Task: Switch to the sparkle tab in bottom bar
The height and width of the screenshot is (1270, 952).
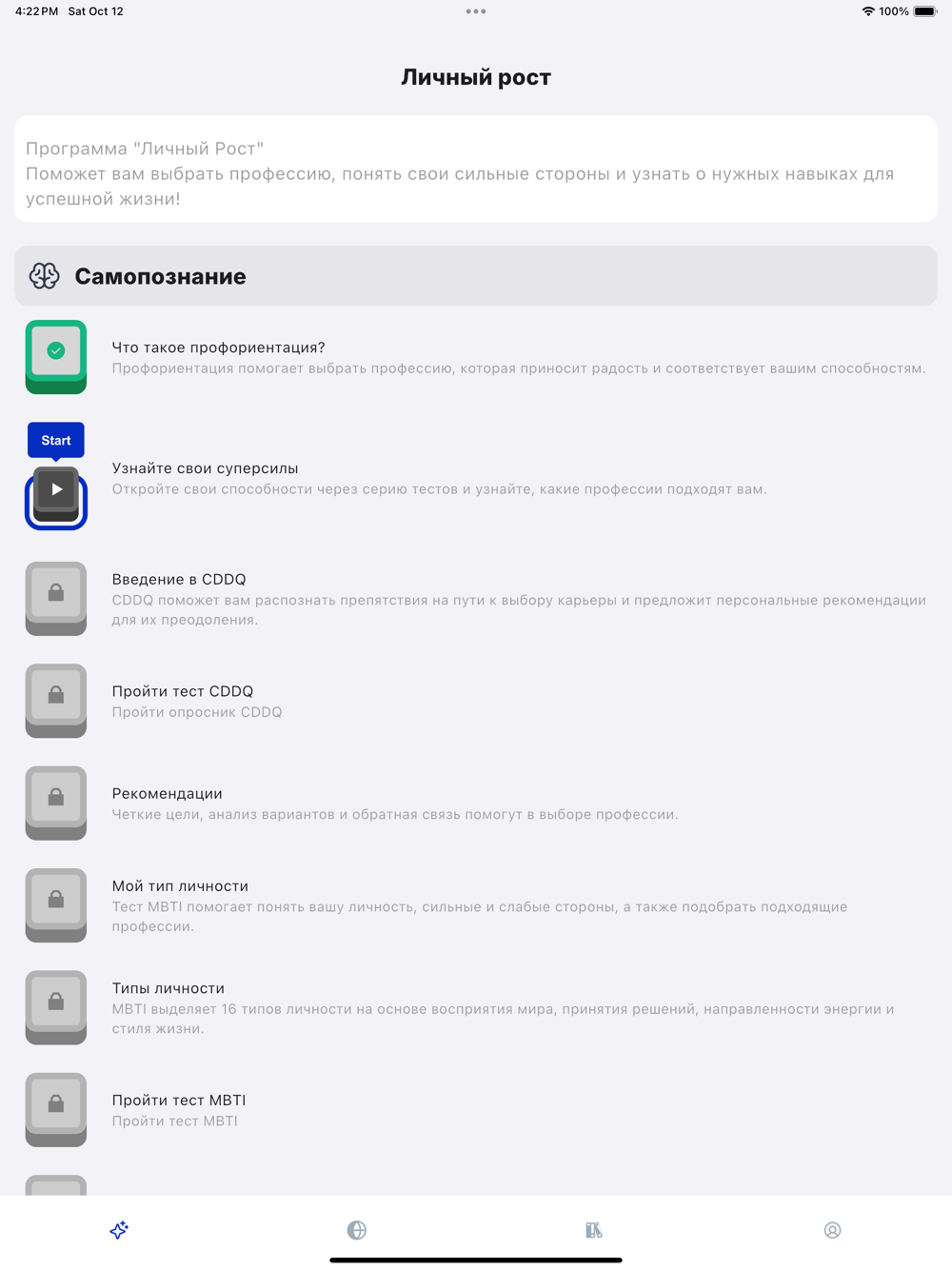Action: [119, 1230]
